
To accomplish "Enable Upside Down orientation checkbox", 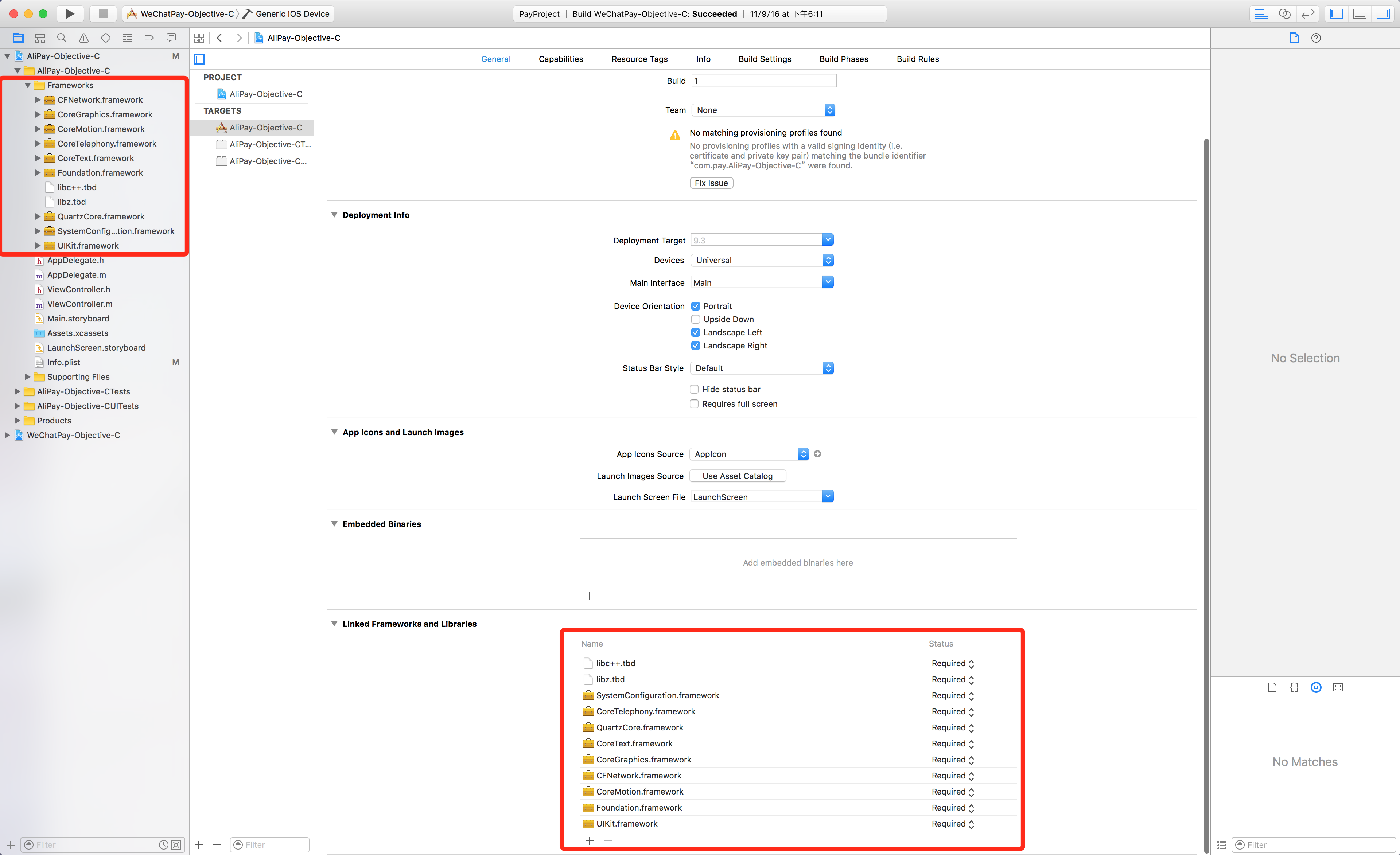I will click(x=695, y=319).
